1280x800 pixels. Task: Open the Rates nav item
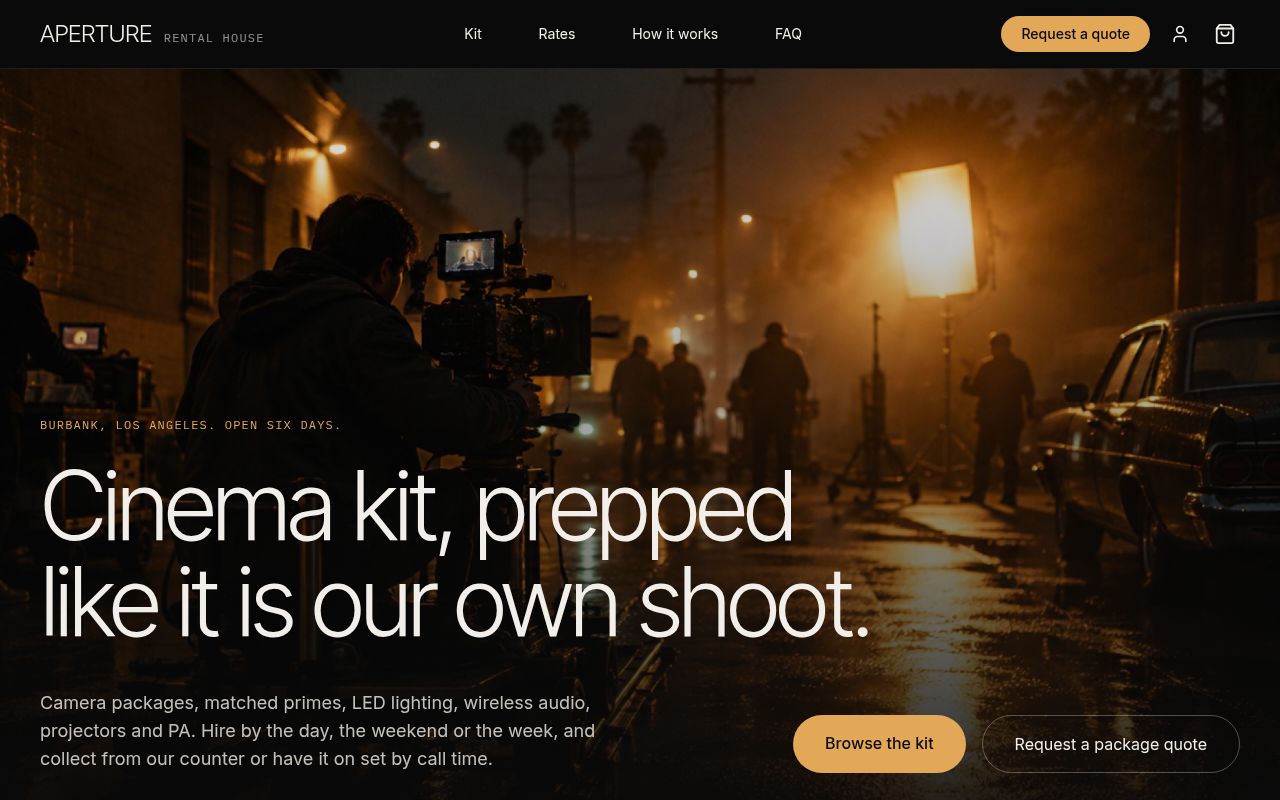557,34
